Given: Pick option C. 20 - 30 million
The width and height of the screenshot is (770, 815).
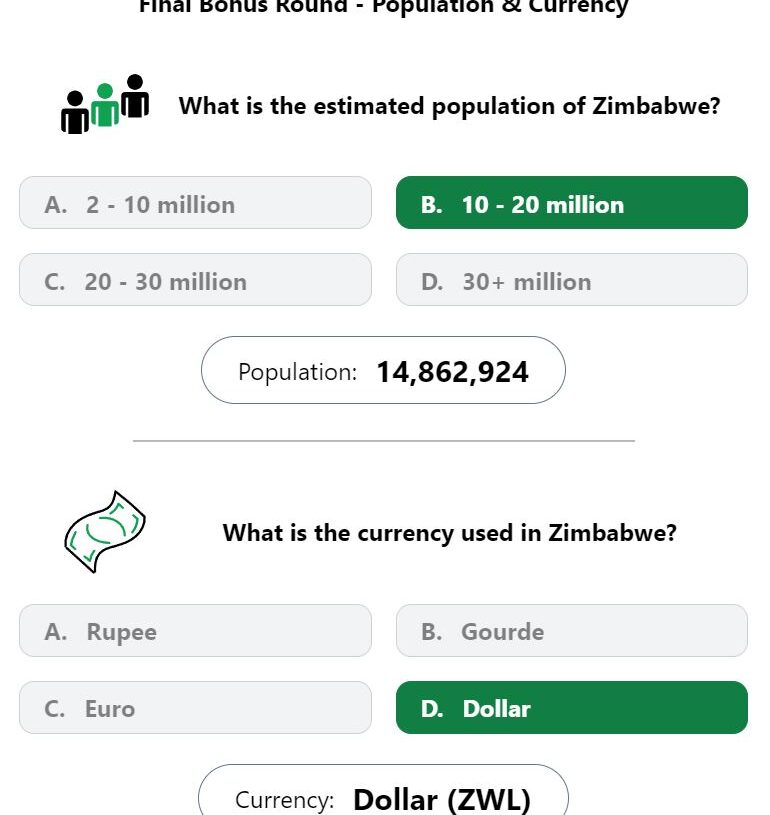Looking at the screenshot, I should [195, 280].
